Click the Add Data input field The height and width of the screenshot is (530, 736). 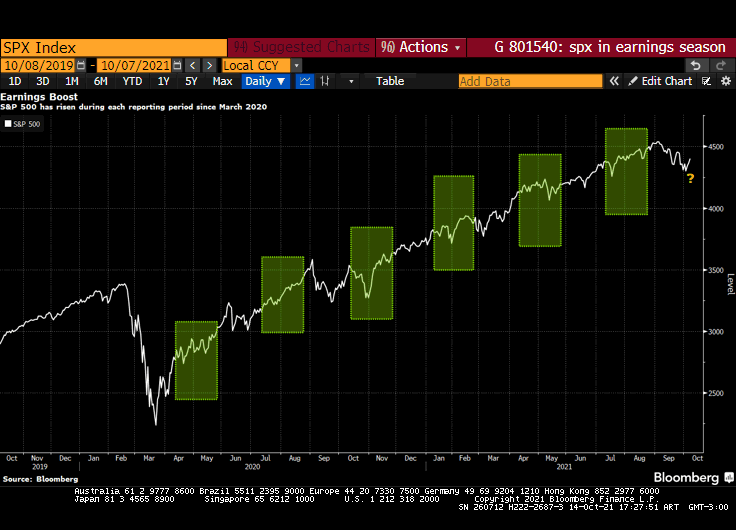pyautogui.click(x=530, y=81)
